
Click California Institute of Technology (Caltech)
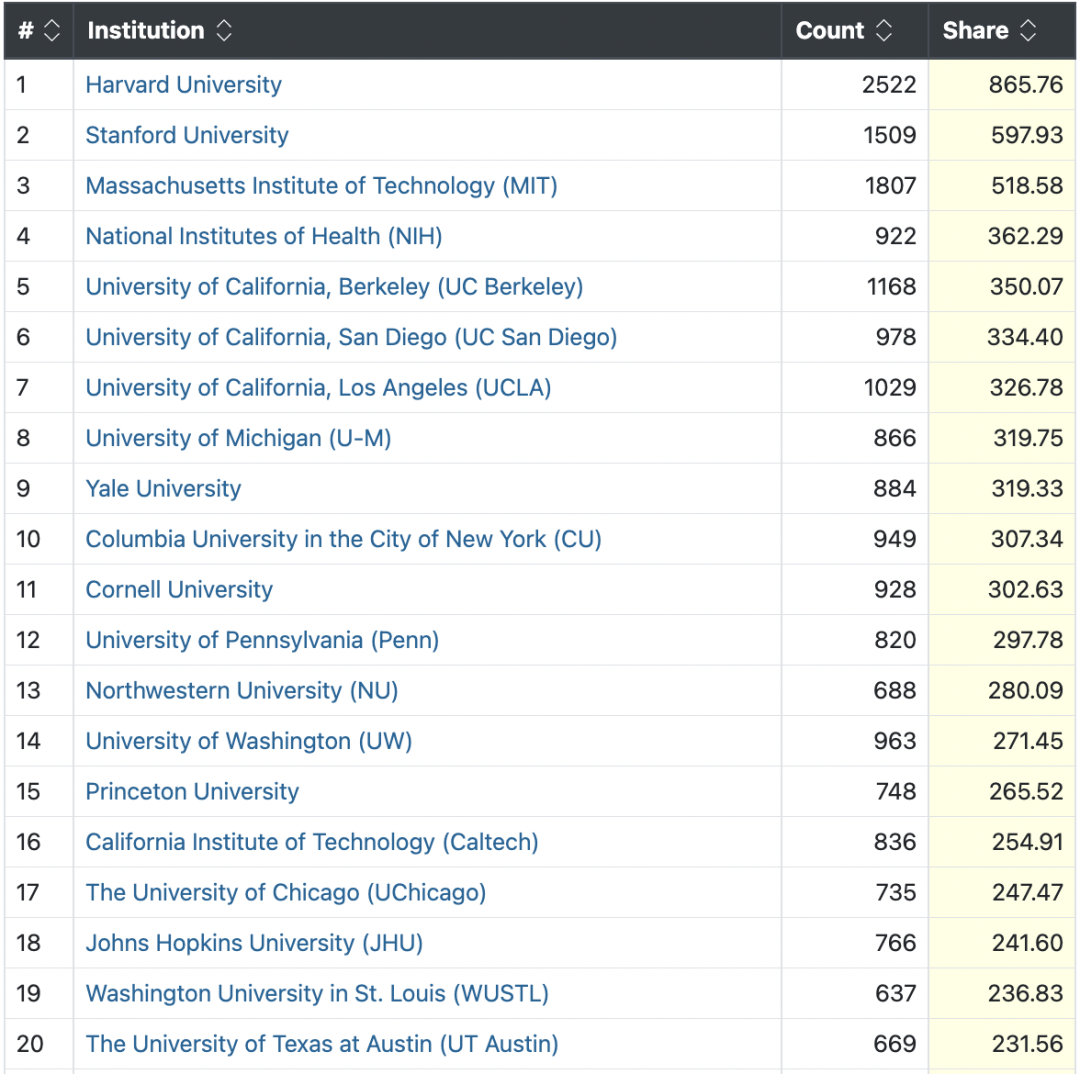312,842
